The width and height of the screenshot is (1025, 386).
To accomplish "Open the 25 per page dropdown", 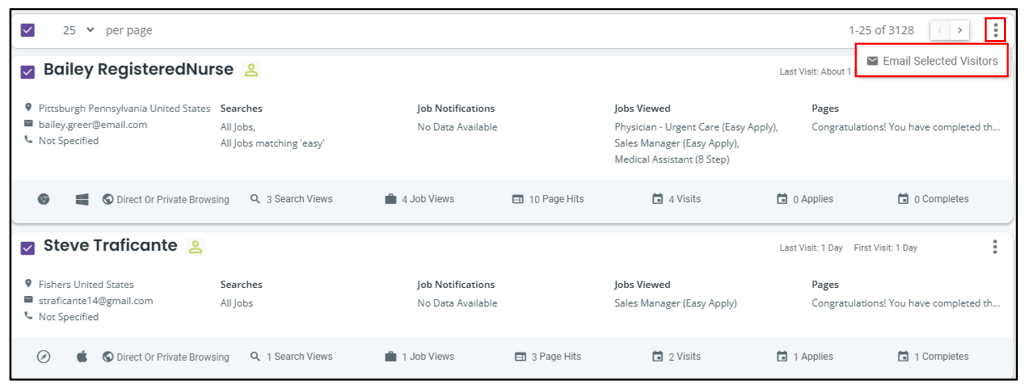I will (78, 30).
